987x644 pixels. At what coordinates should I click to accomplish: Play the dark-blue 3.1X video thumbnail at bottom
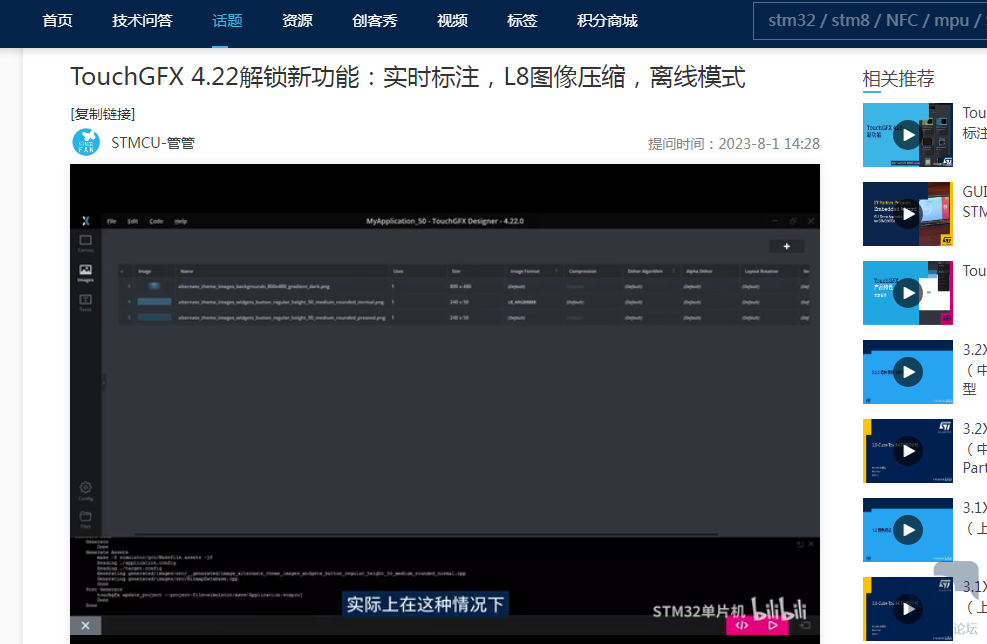(x=908, y=609)
